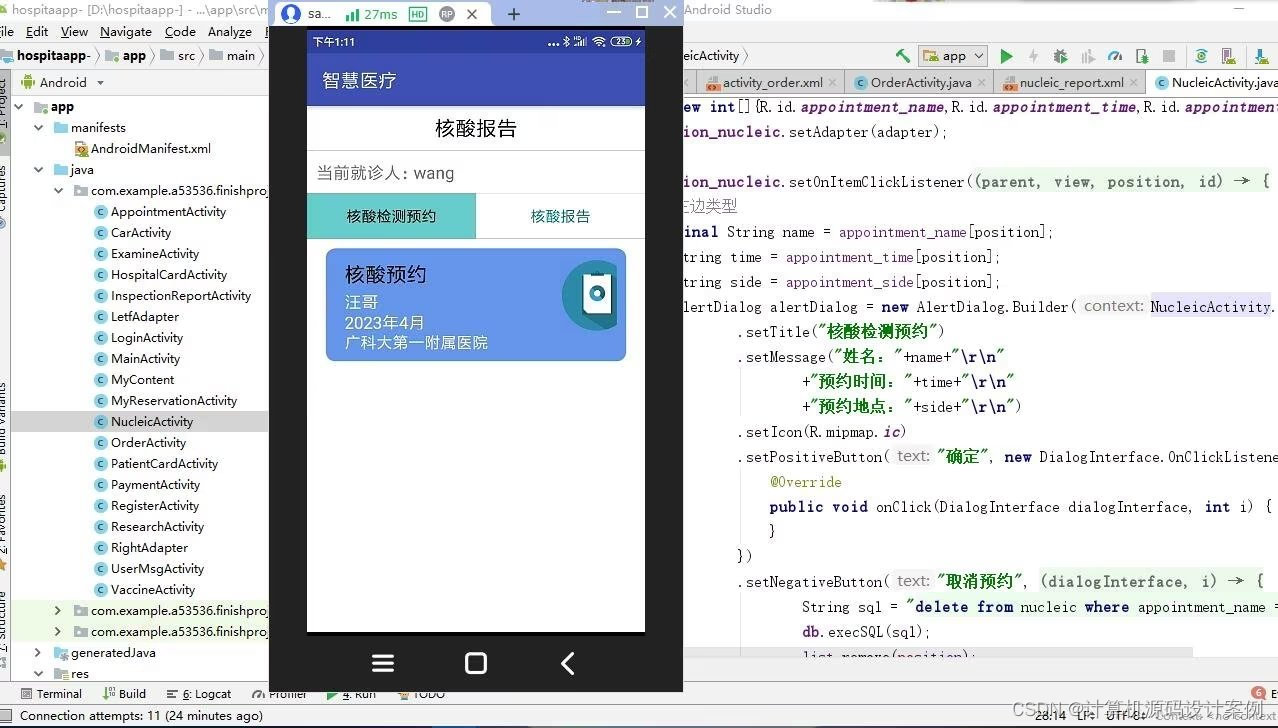The height and width of the screenshot is (728, 1278).
Task: Open the Profiler using the gauge icon
Action: (x=1114, y=56)
